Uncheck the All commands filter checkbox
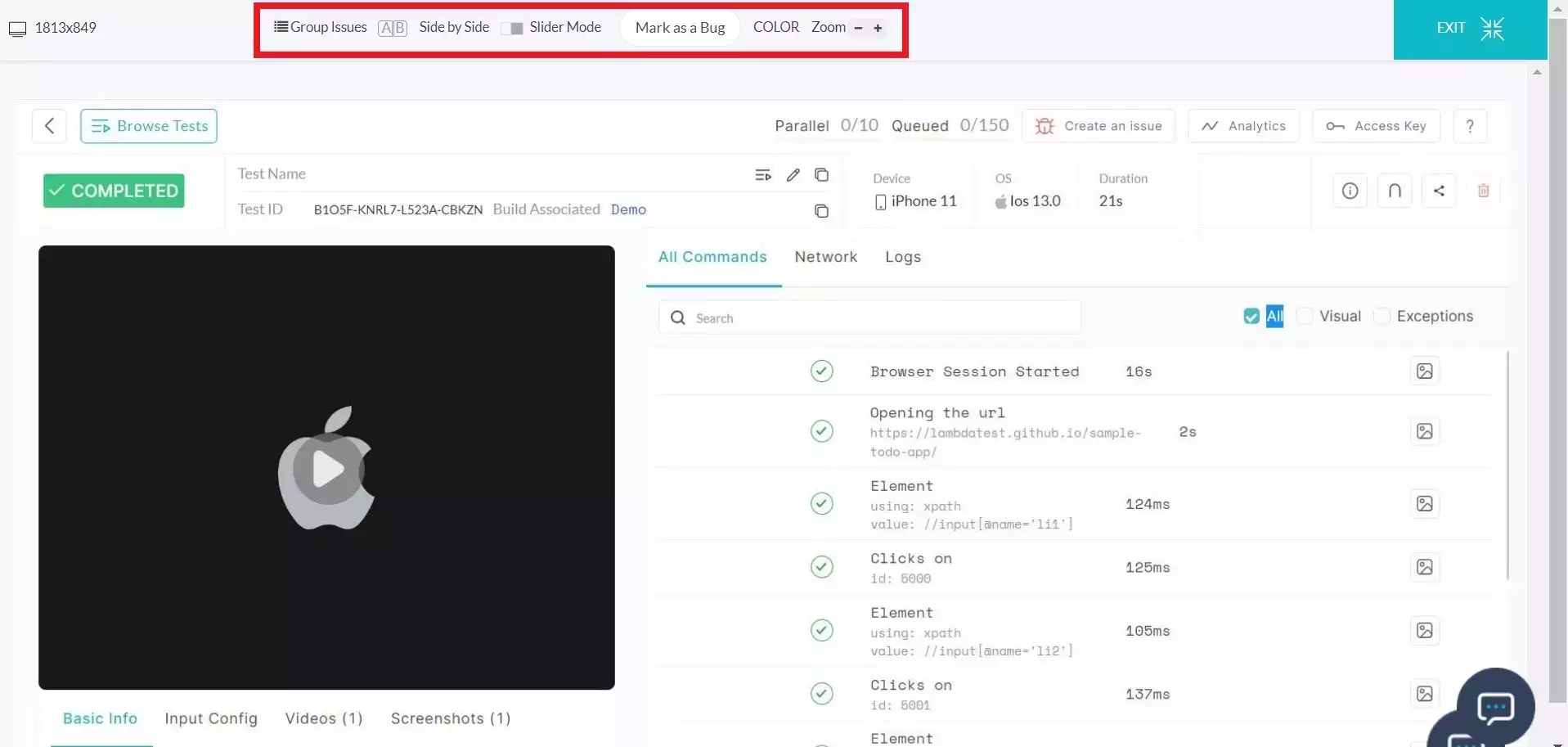This screenshot has width=1568, height=747. pos(1251,317)
